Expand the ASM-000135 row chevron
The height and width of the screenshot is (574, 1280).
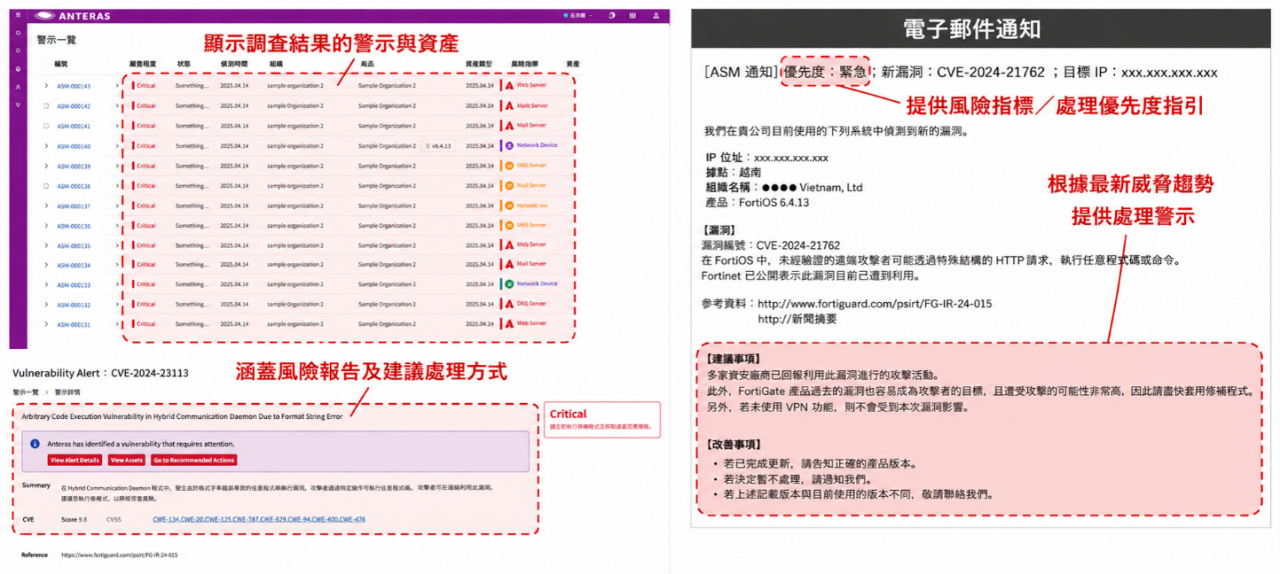click(46, 245)
